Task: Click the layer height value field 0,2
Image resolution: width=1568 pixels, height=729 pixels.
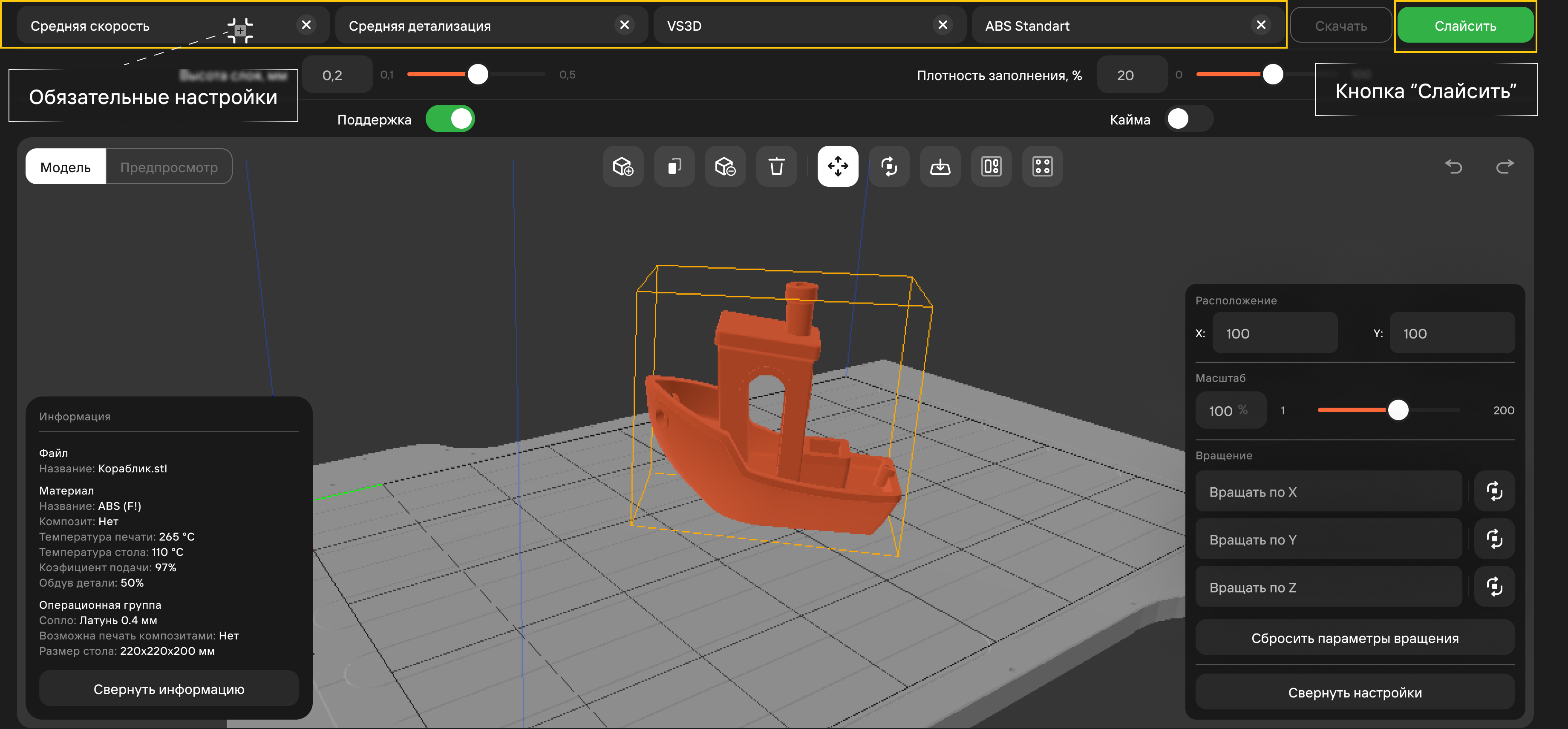Action: pos(337,75)
